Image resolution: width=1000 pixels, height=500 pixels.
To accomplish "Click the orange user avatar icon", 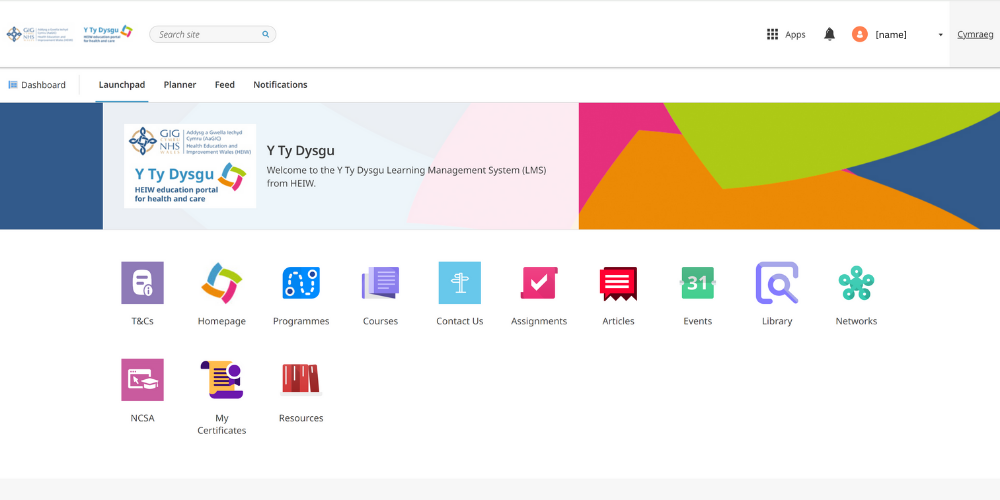I will coord(860,34).
